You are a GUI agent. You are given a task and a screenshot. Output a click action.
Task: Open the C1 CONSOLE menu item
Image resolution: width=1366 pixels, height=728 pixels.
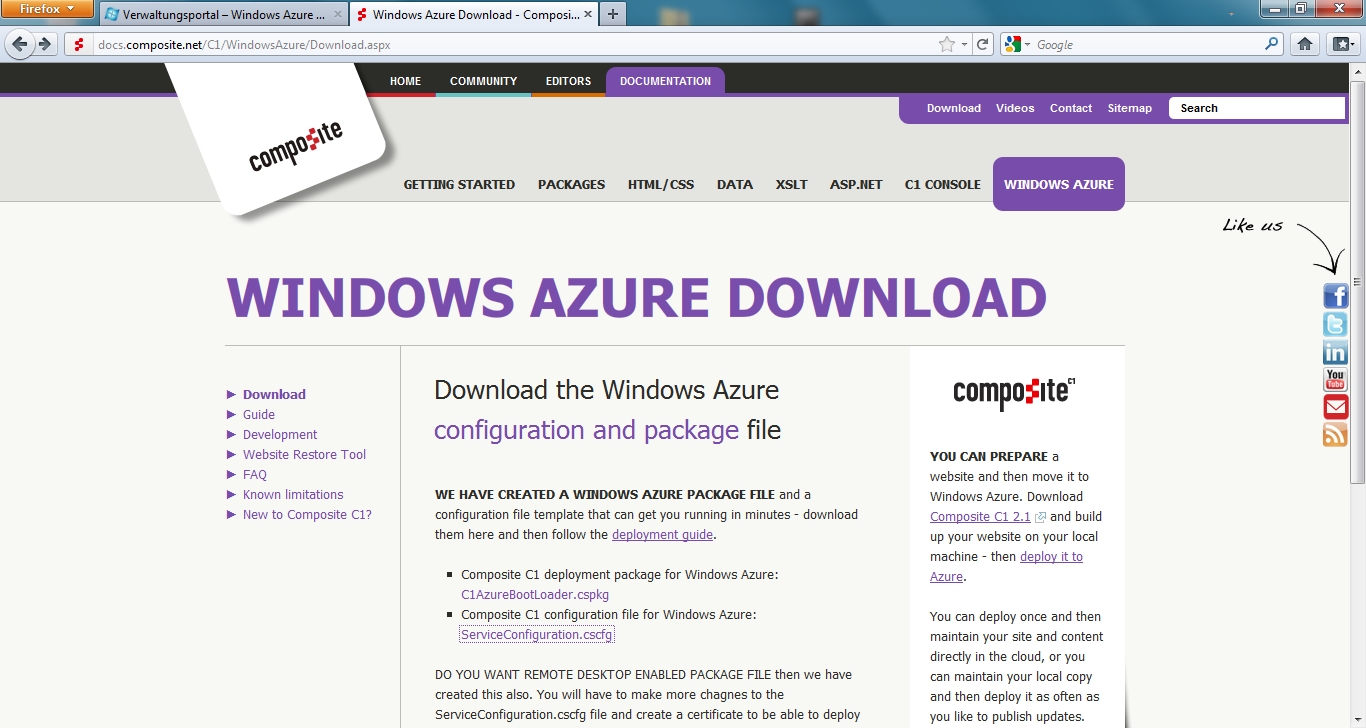942,184
